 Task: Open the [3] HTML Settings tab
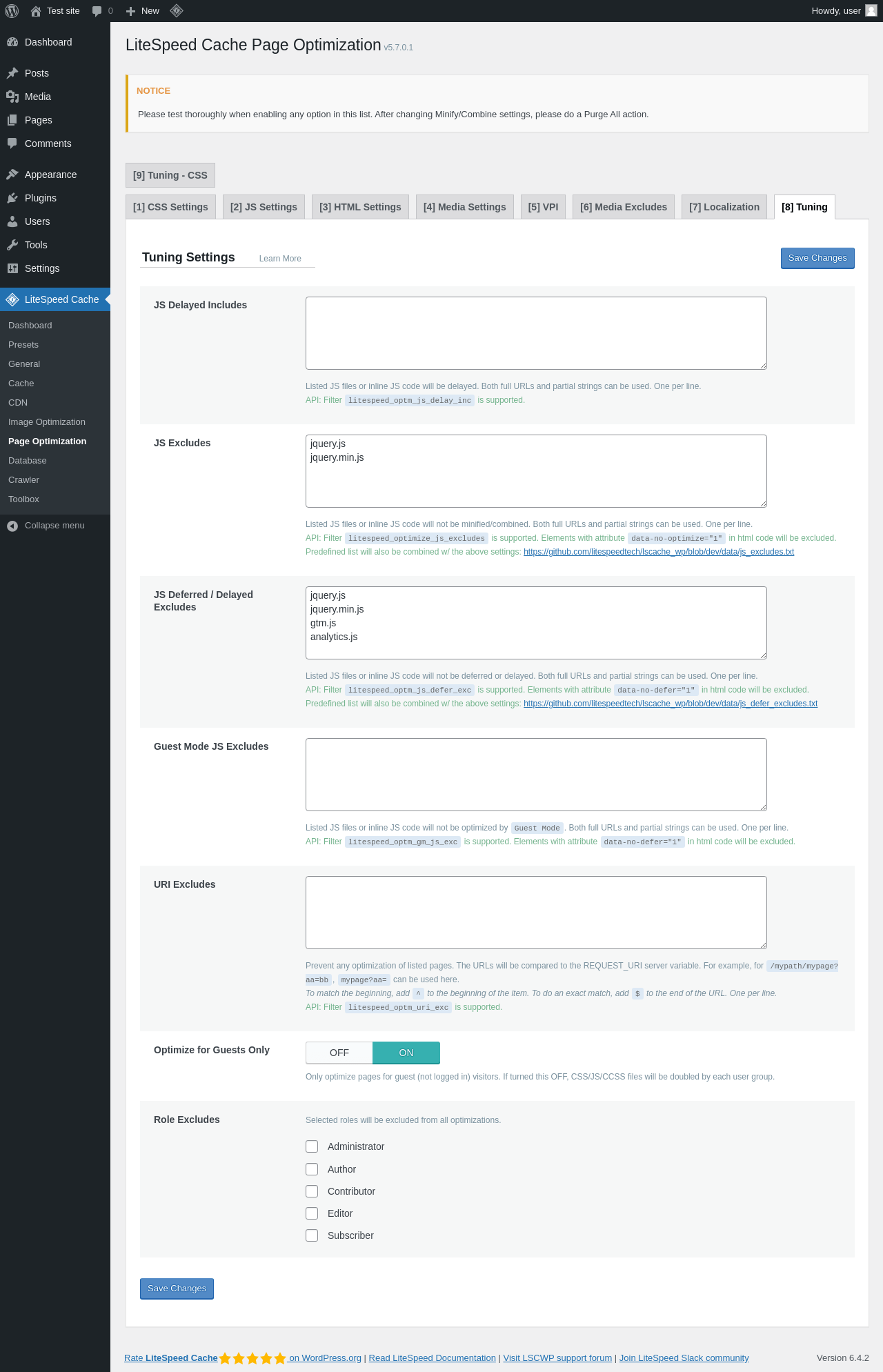point(360,207)
